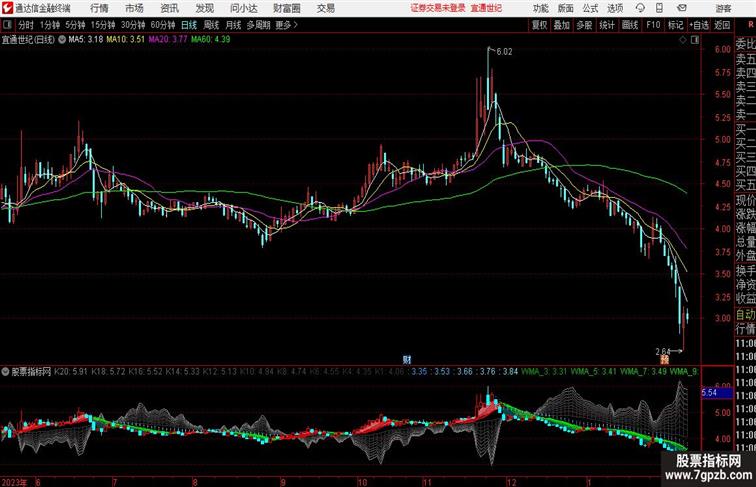Switch to 分时 chart period
This screenshot has width=756, height=487.
click(26, 25)
